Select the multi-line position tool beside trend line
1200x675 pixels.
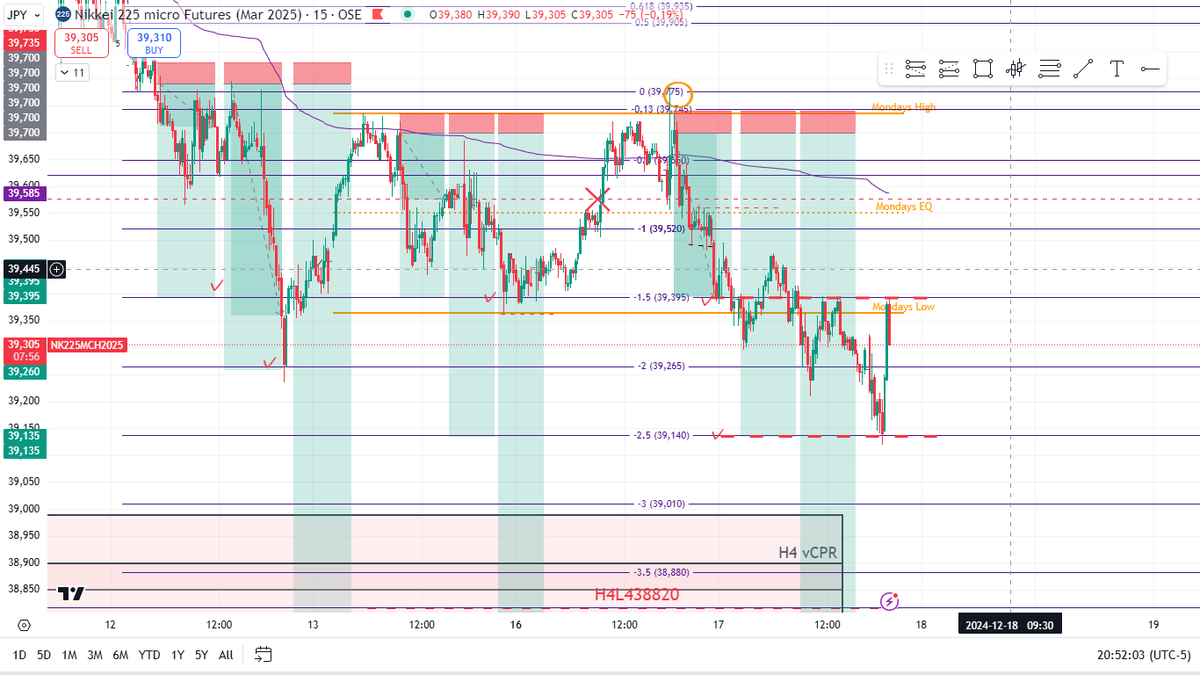1049,69
